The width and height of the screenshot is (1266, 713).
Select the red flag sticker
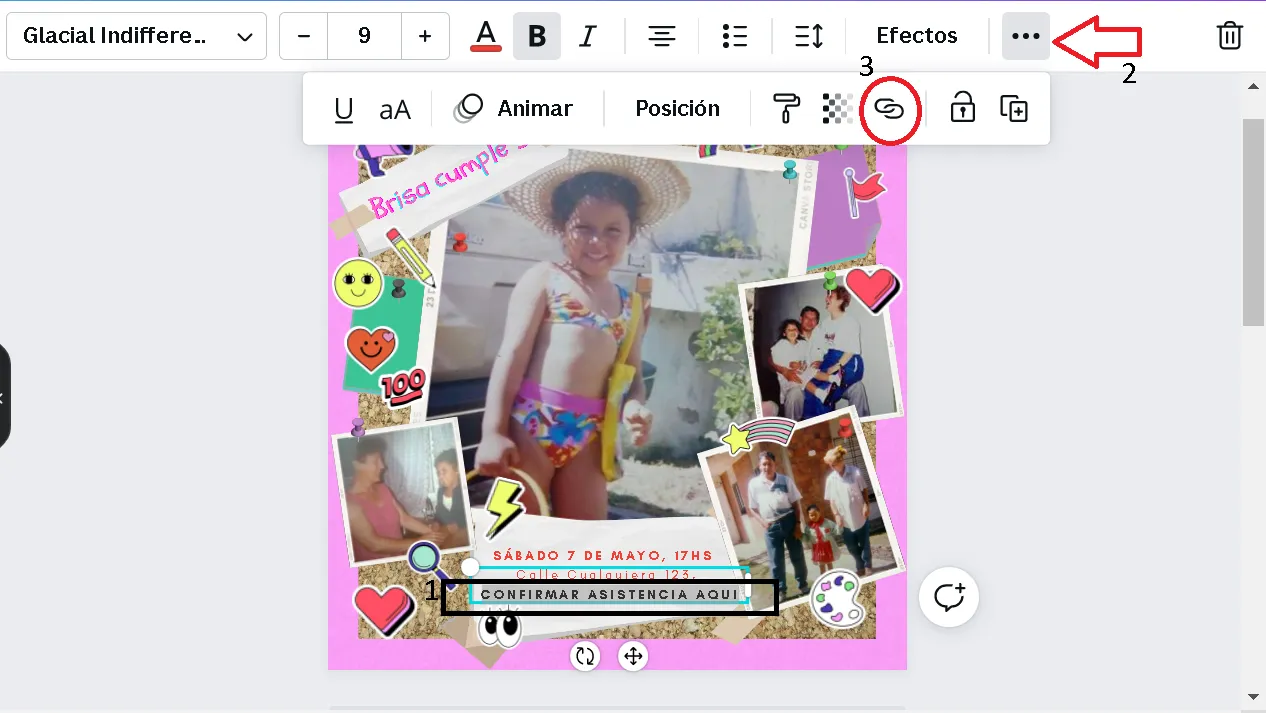(864, 190)
